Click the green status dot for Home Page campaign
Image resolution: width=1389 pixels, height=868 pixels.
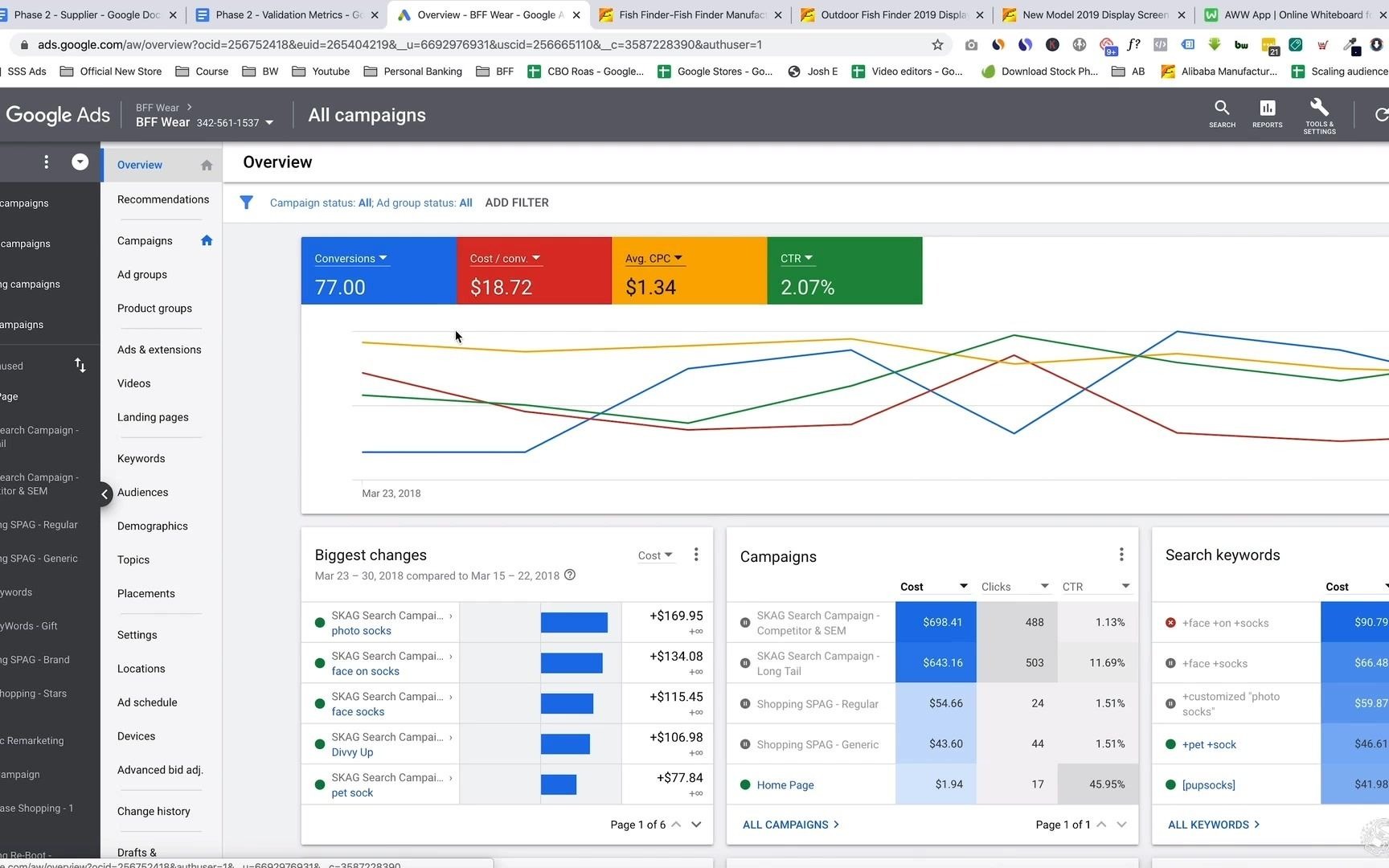[x=745, y=785]
